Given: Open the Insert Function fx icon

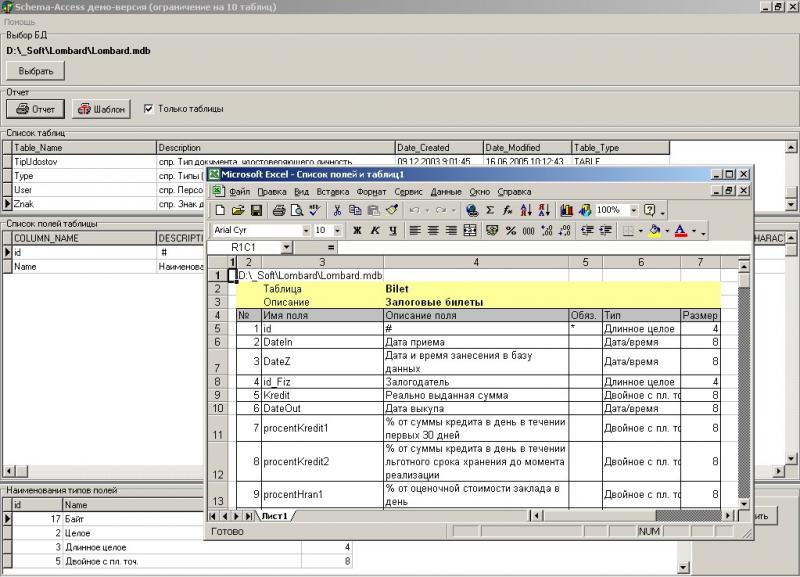Looking at the screenshot, I should tap(508, 210).
